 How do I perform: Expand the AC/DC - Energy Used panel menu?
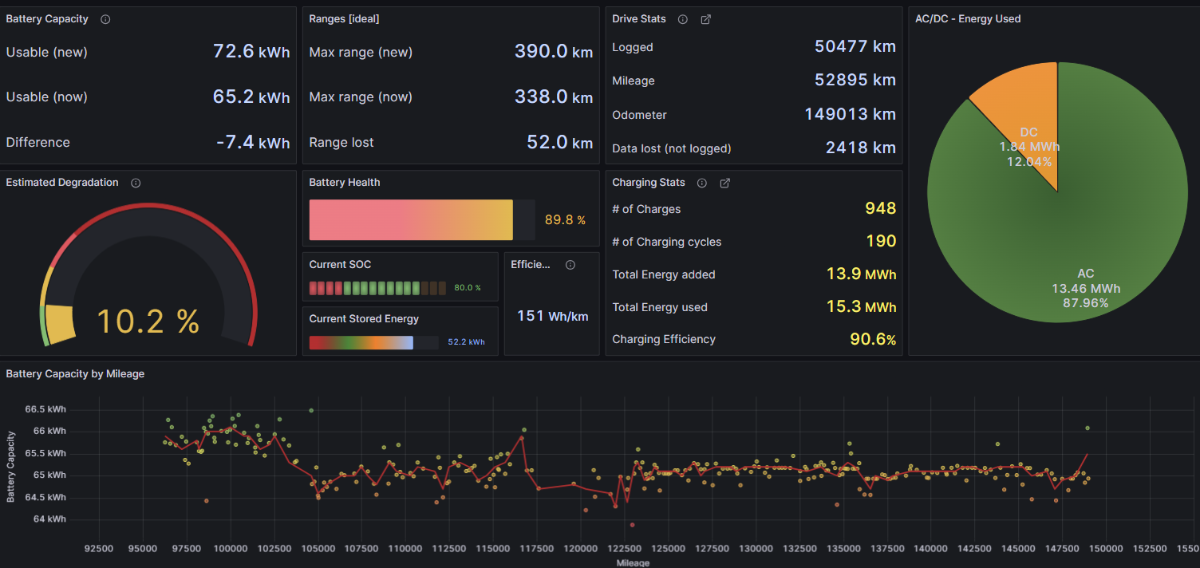pyautogui.click(x=968, y=19)
